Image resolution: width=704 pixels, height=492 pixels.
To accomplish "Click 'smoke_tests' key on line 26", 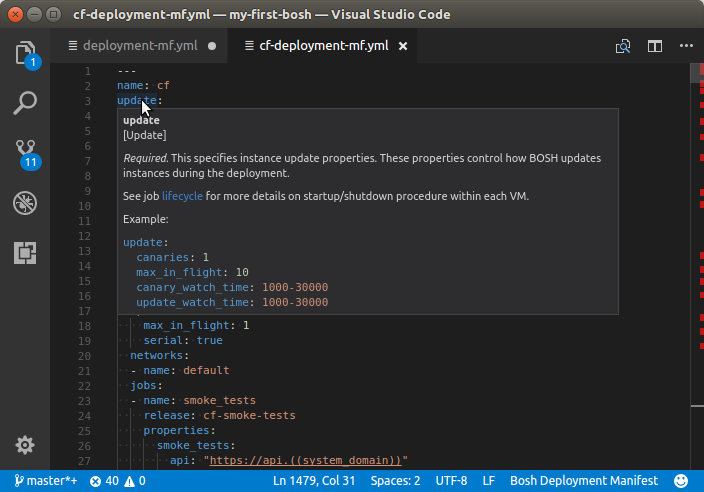I will (193, 445).
